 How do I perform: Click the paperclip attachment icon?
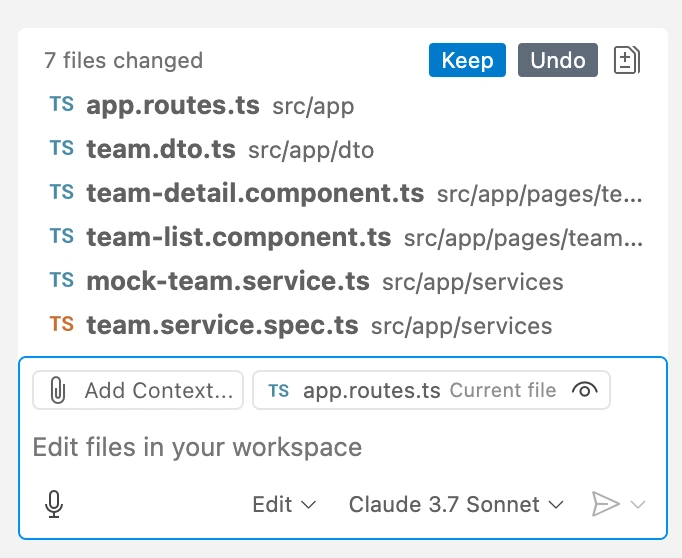click(58, 390)
